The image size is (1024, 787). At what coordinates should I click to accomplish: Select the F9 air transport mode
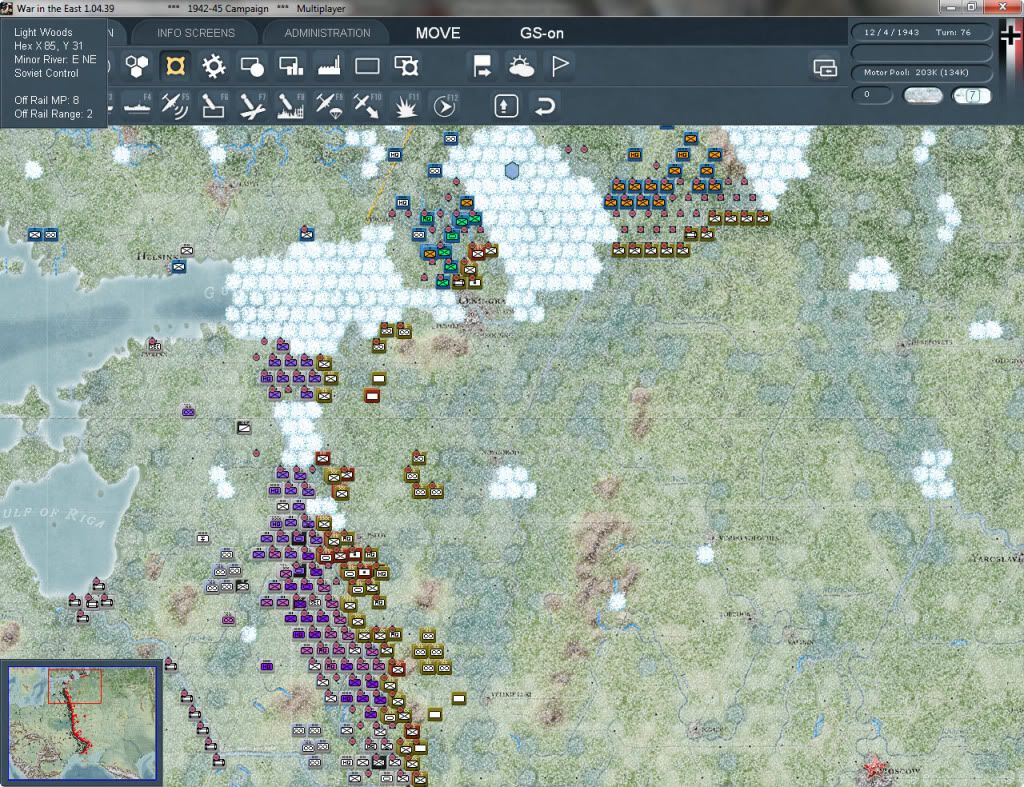[x=329, y=106]
